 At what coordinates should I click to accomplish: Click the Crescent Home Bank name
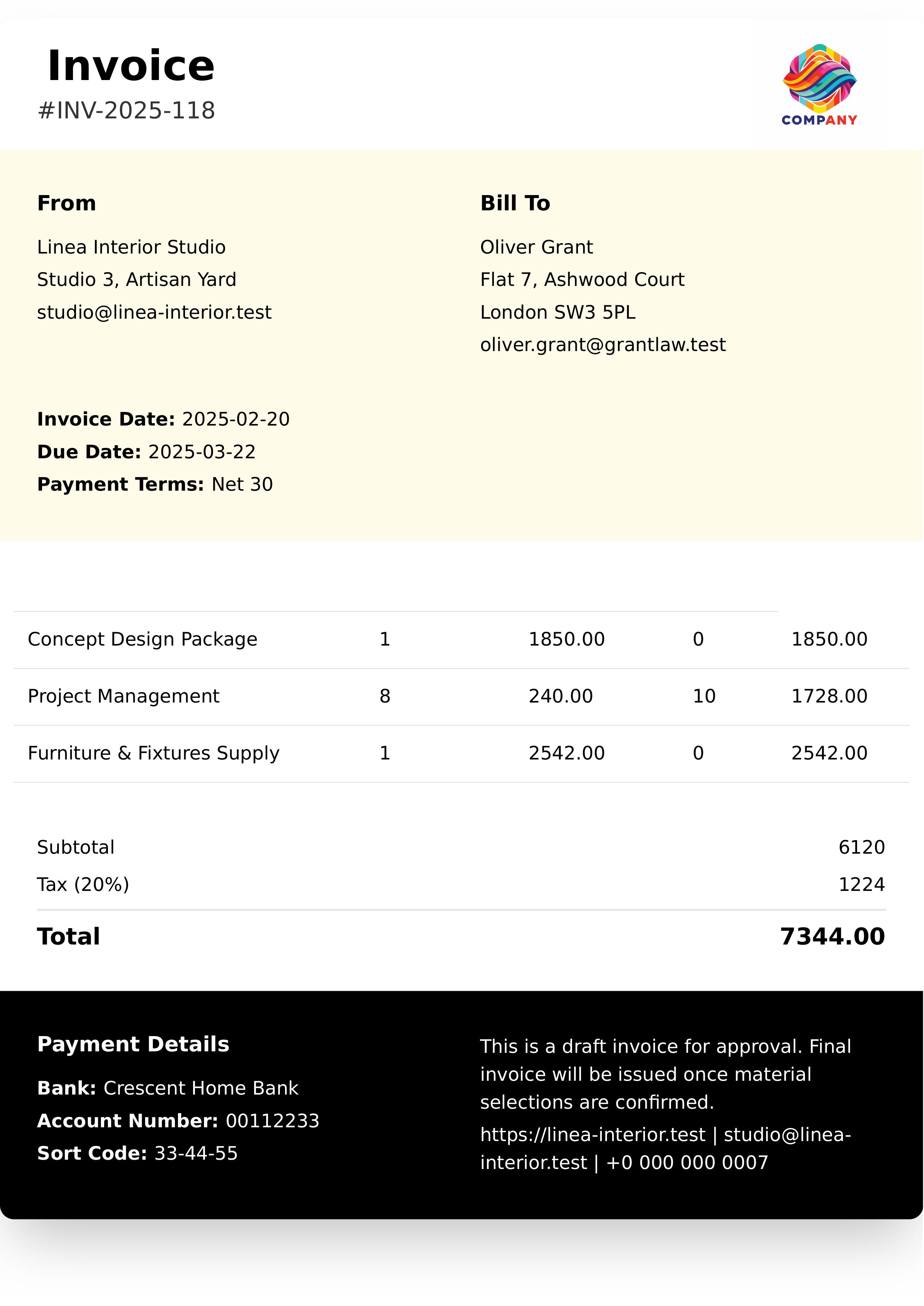click(201, 1088)
